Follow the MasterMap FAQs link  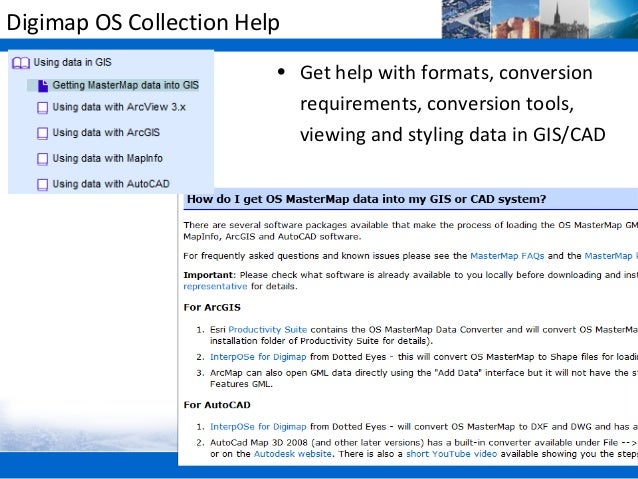click(507, 256)
